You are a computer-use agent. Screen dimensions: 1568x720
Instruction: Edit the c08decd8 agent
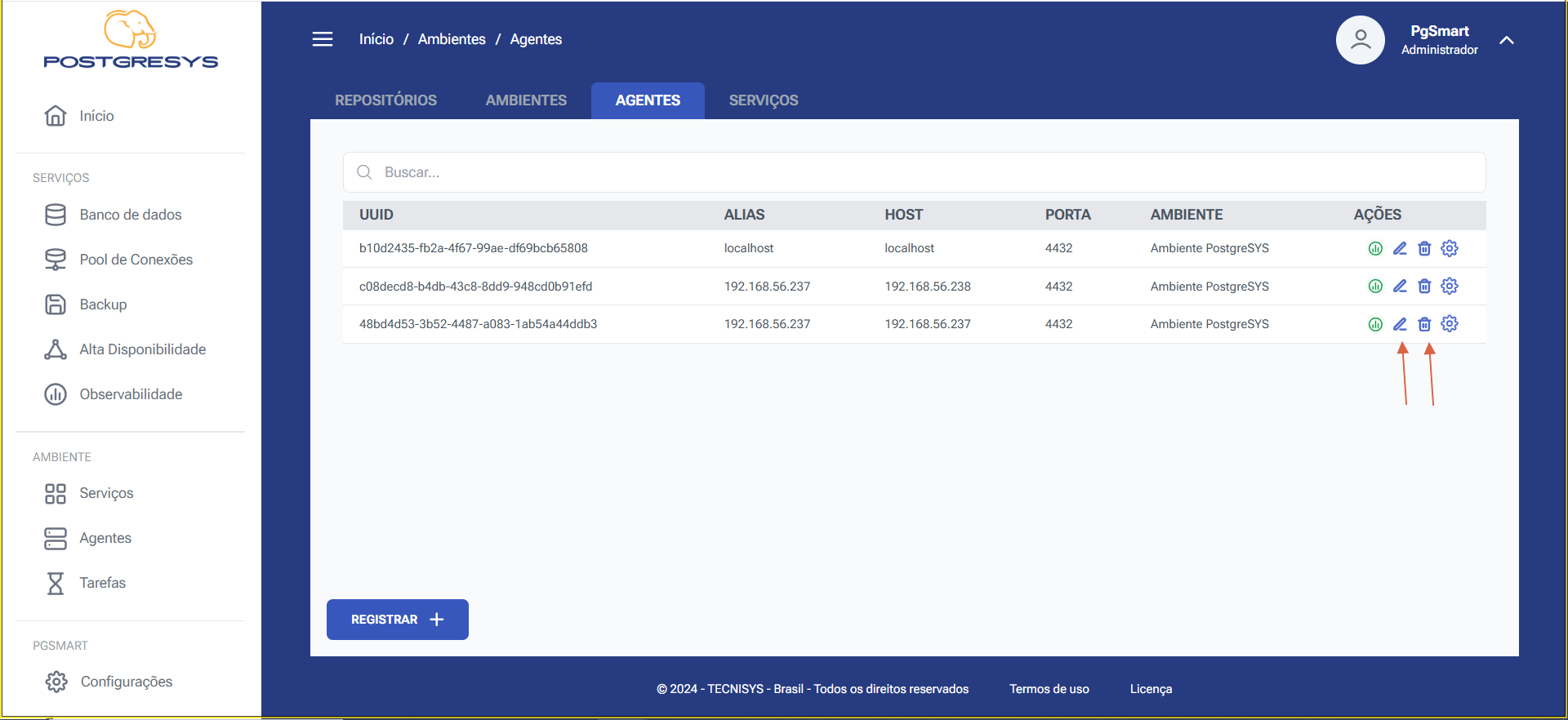[x=1400, y=286]
